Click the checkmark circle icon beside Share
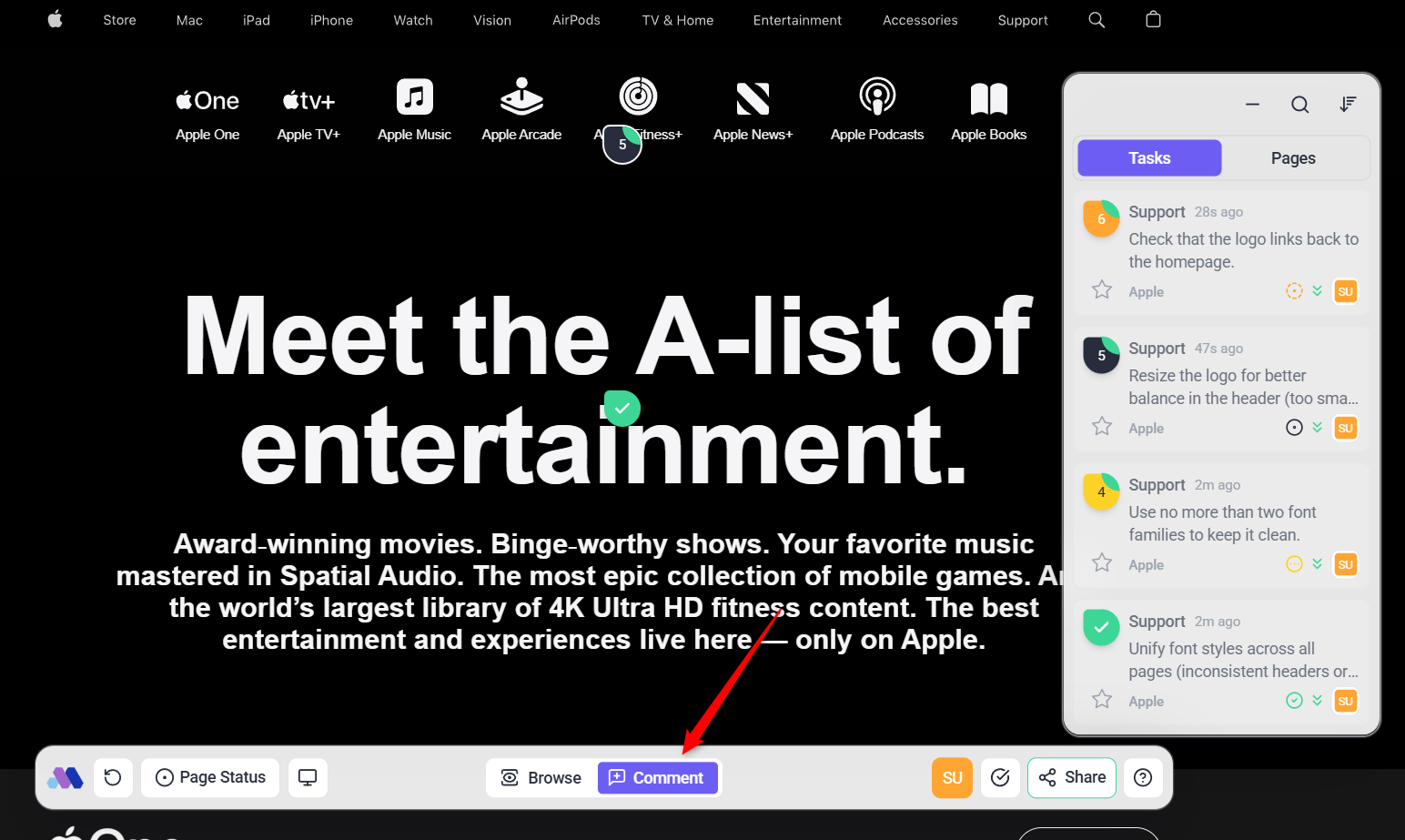The width and height of the screenshot is (1405, 840). (1000, 778)
